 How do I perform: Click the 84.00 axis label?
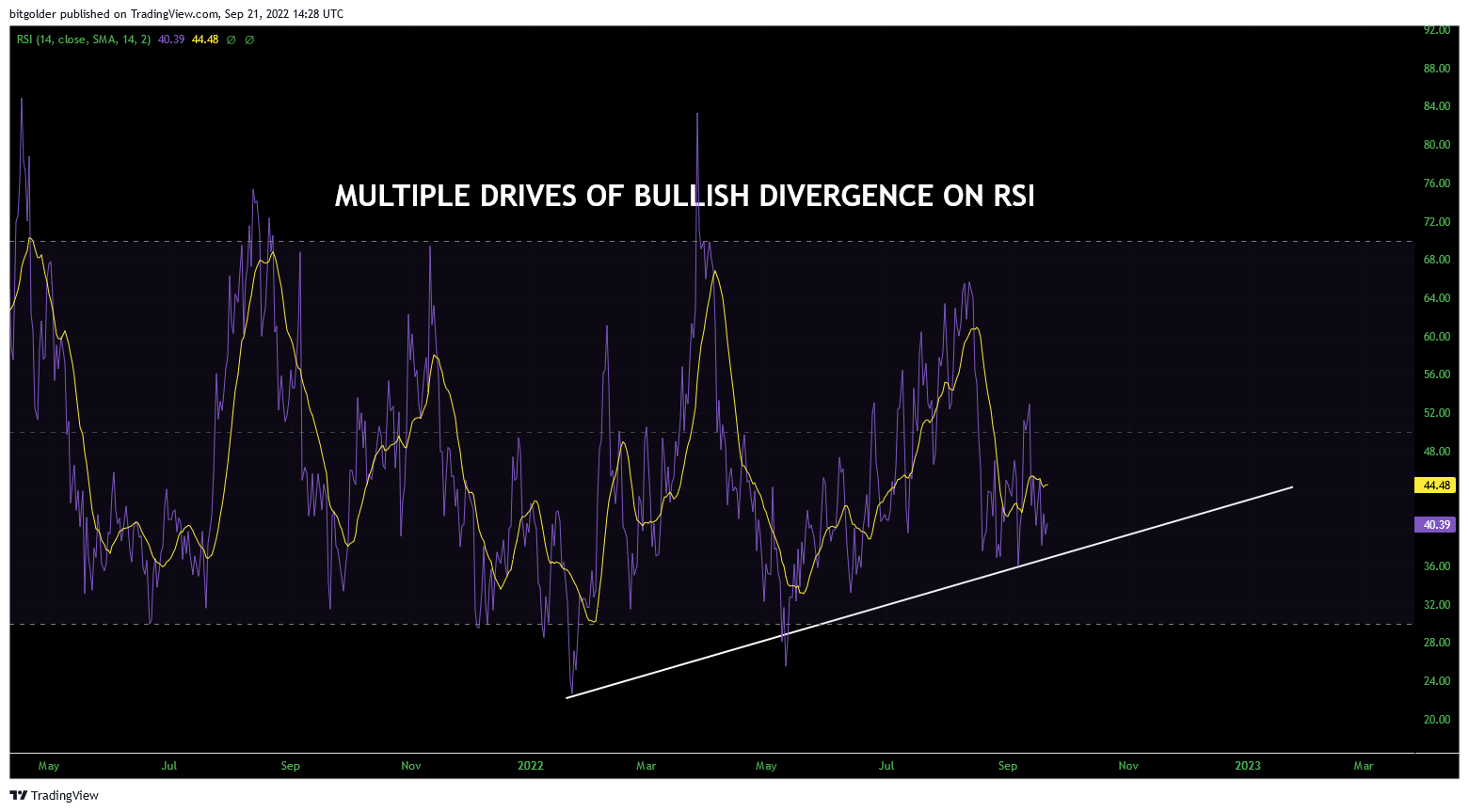tap(1437, 106)
